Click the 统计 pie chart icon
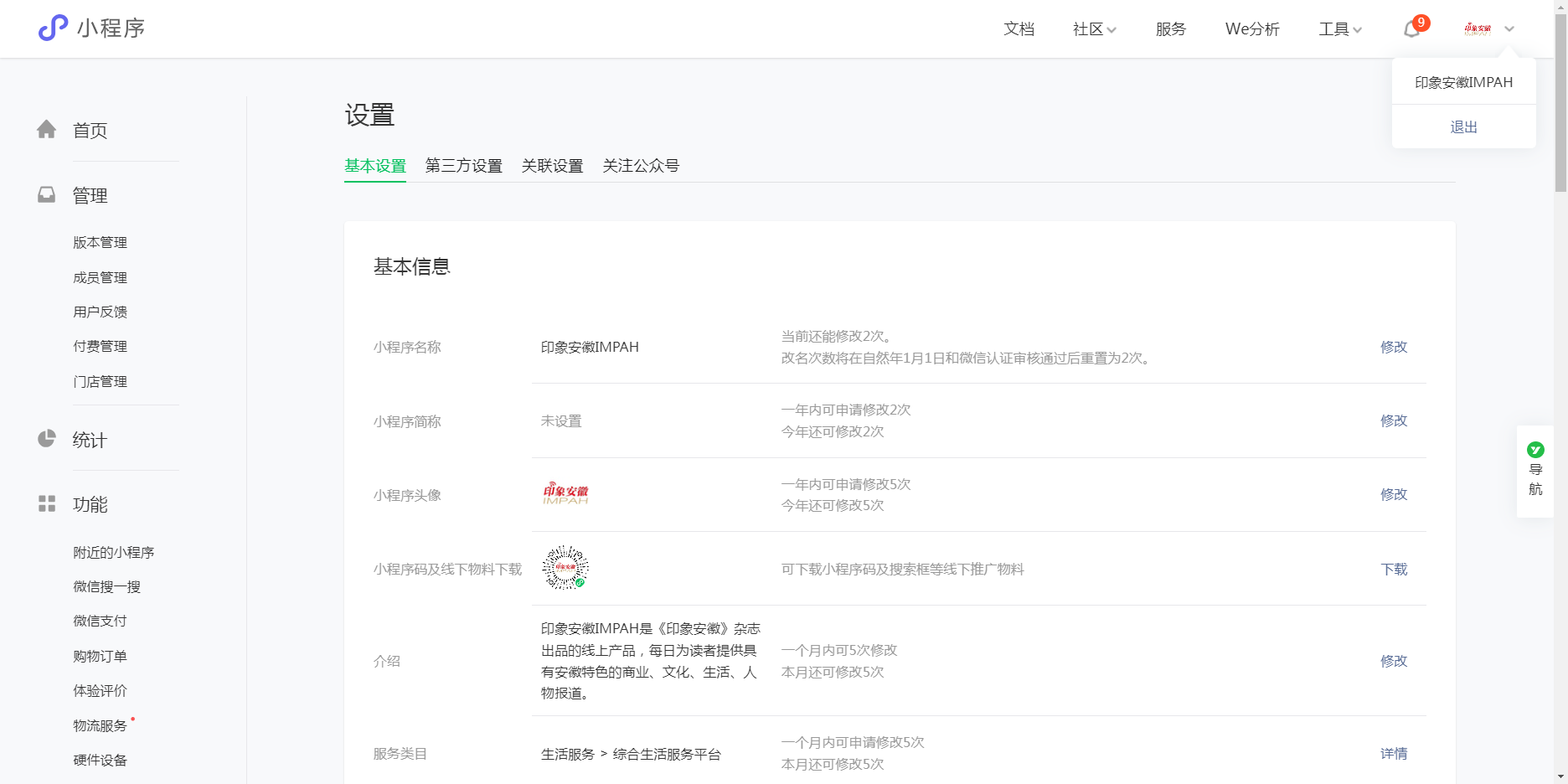 (47, 439)
